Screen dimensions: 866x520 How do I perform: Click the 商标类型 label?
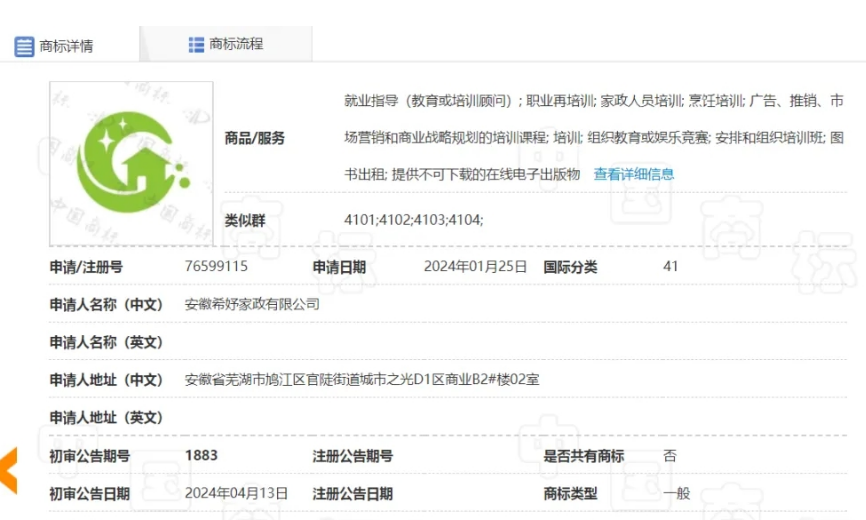pyautogui.click(x=570, y=494)
